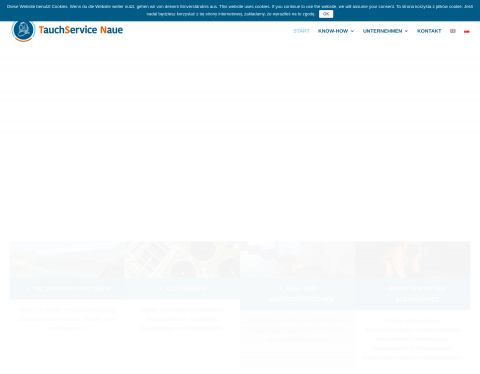Follow the BAU- UND INDUSTRIETAUCHEN heading link
The width and height of the screenshot is (480, 374).
click(302, 294)
